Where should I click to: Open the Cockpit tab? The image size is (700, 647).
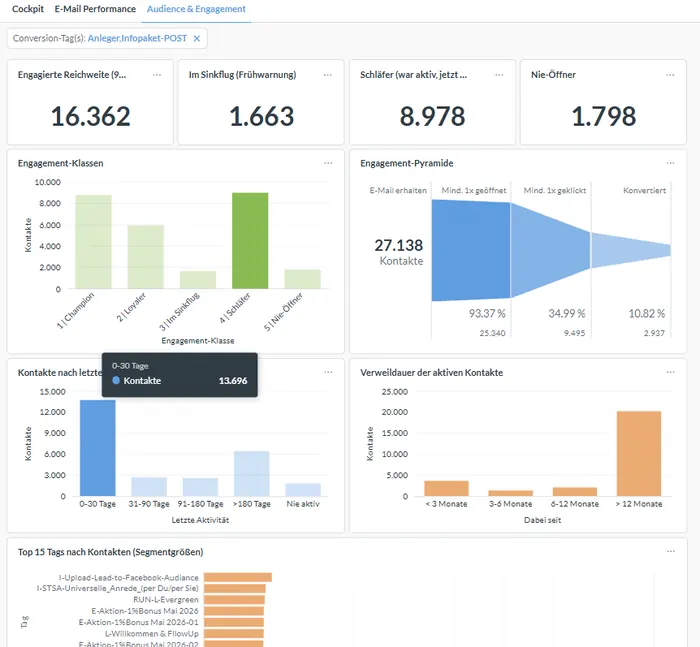click(28, 9)
